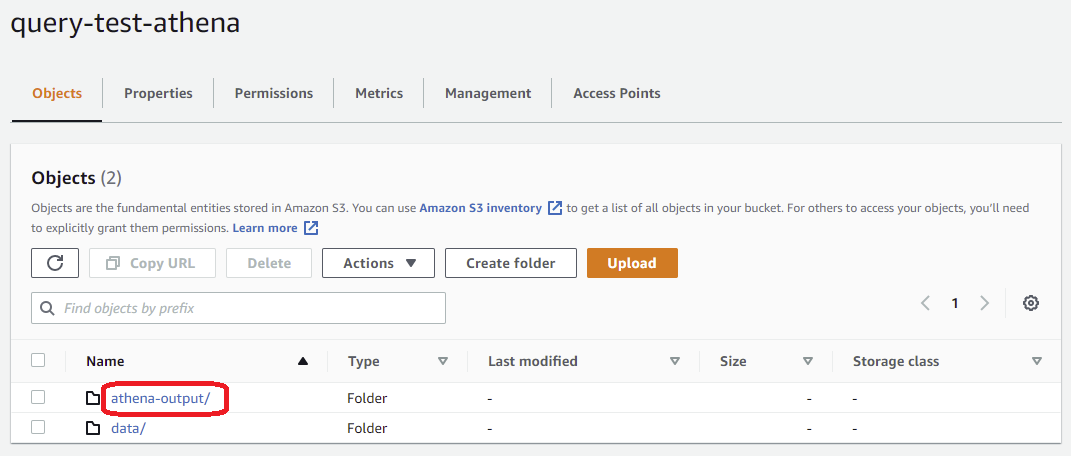Click external link icon beside Learn more
Image resolution: width=1071 pixels, height=456 pixels.
click(x=311, y=228)
